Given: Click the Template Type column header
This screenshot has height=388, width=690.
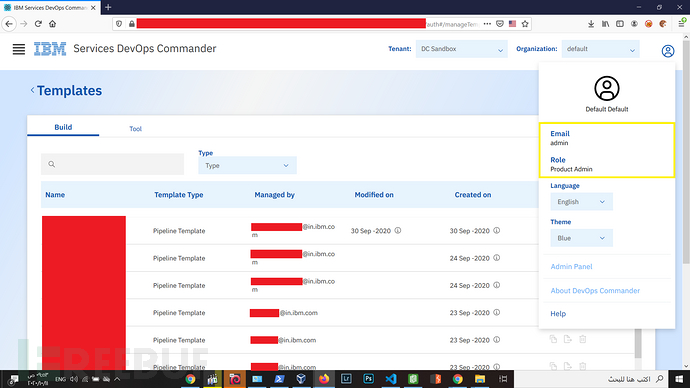Looking at the screenshot, I should [x=179, y=194].
